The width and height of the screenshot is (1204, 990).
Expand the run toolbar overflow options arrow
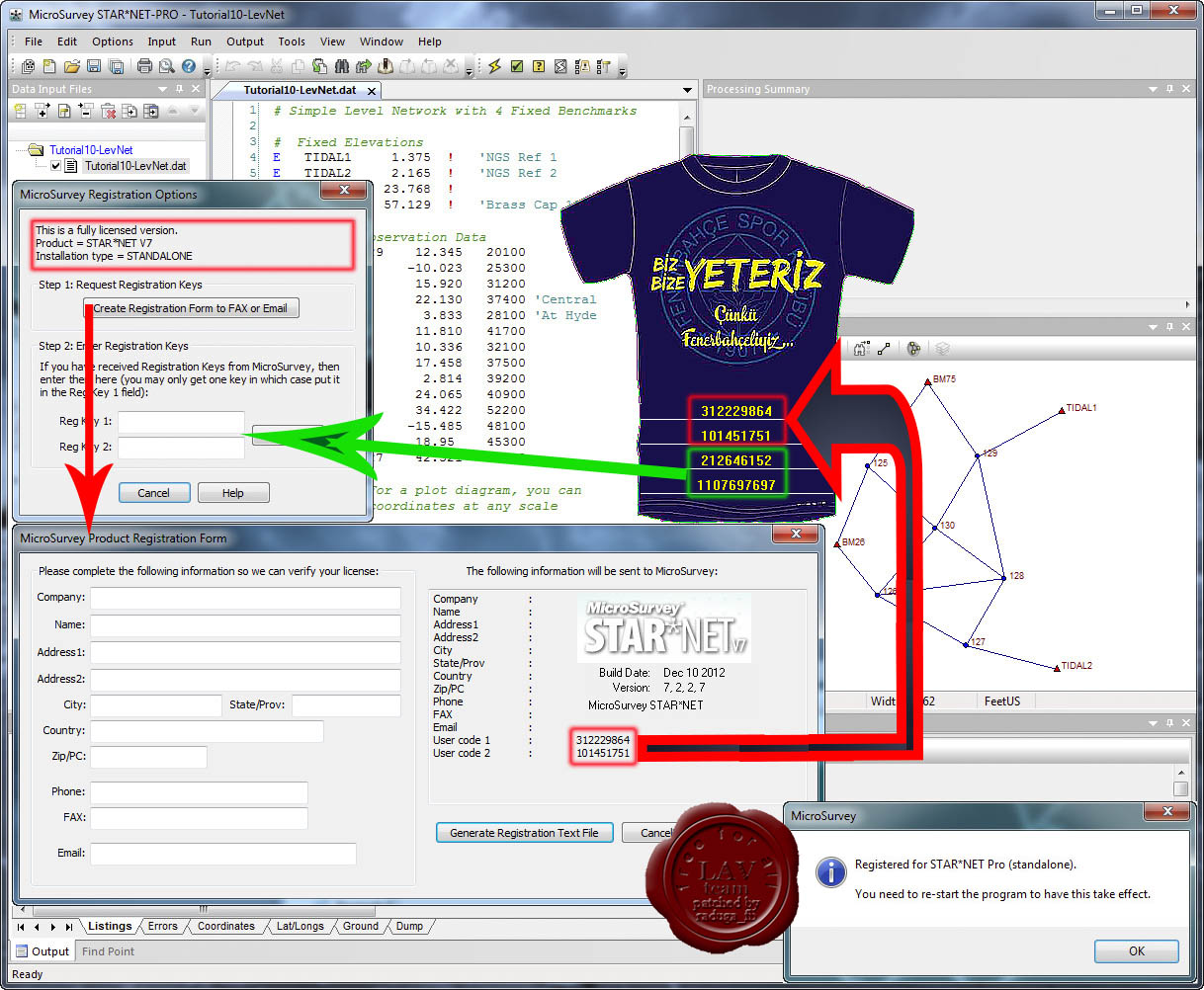pos(621,71)
